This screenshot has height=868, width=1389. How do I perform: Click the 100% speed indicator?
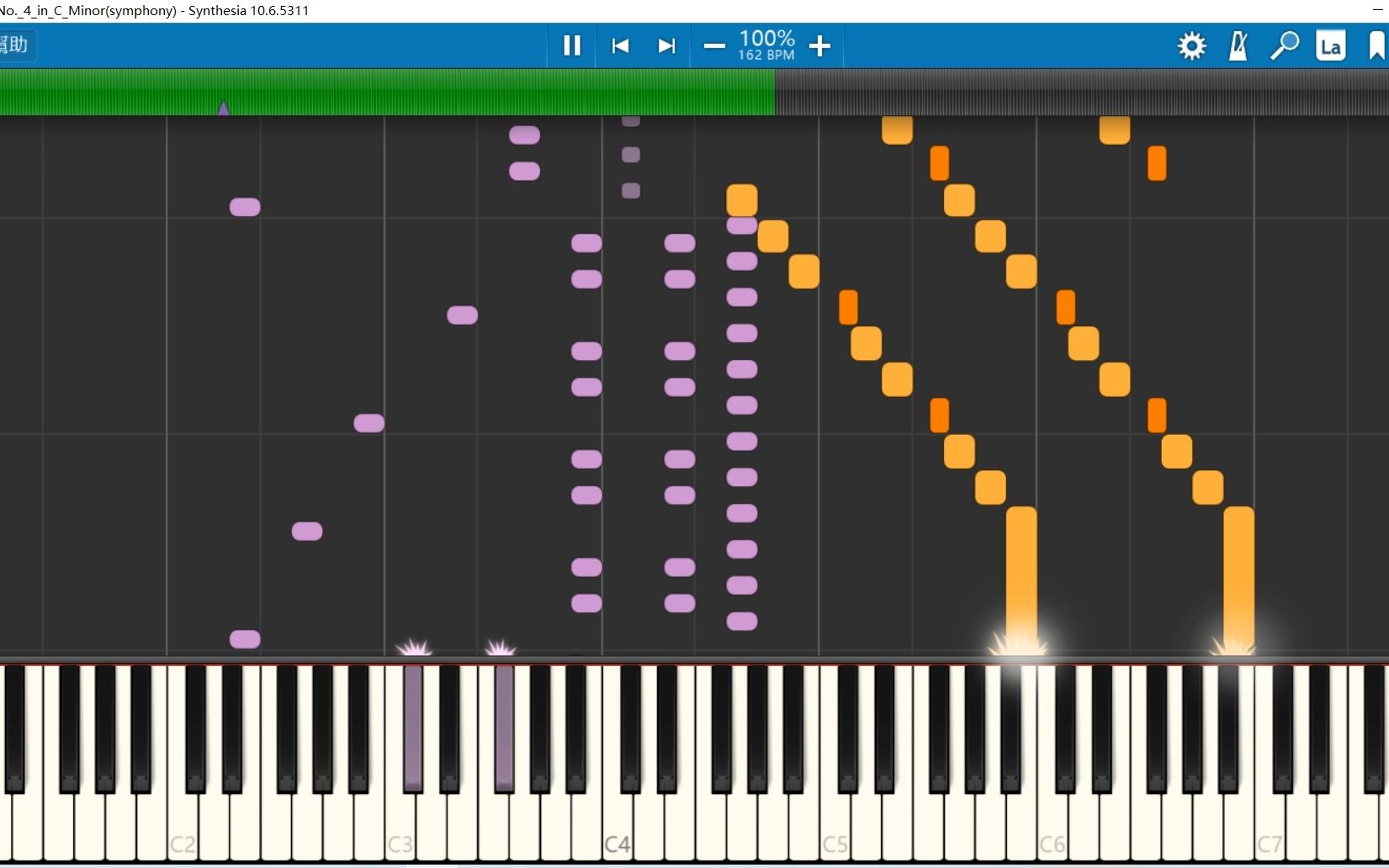click(x=767, y=38)
